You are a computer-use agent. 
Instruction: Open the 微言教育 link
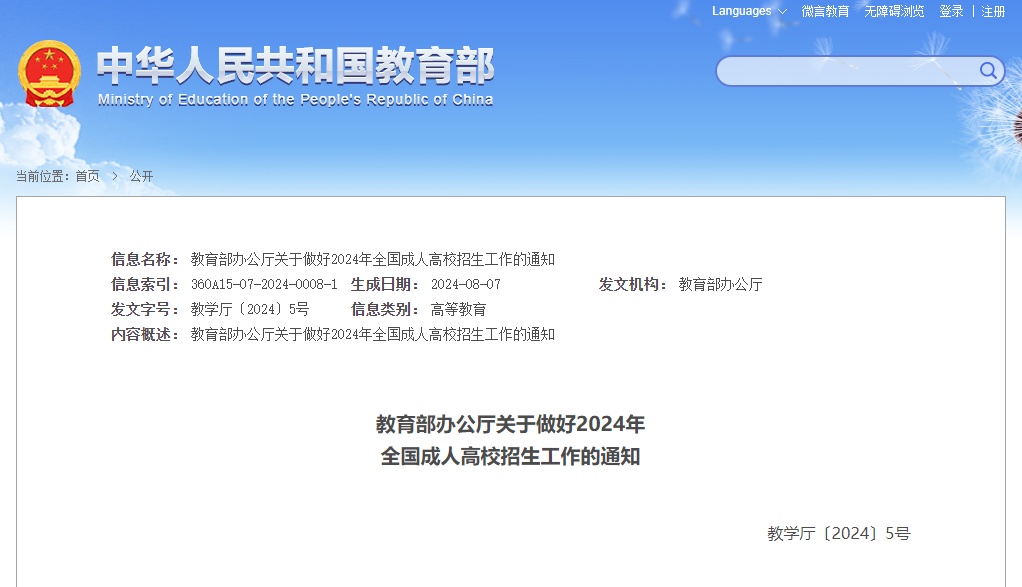(825, 11)
